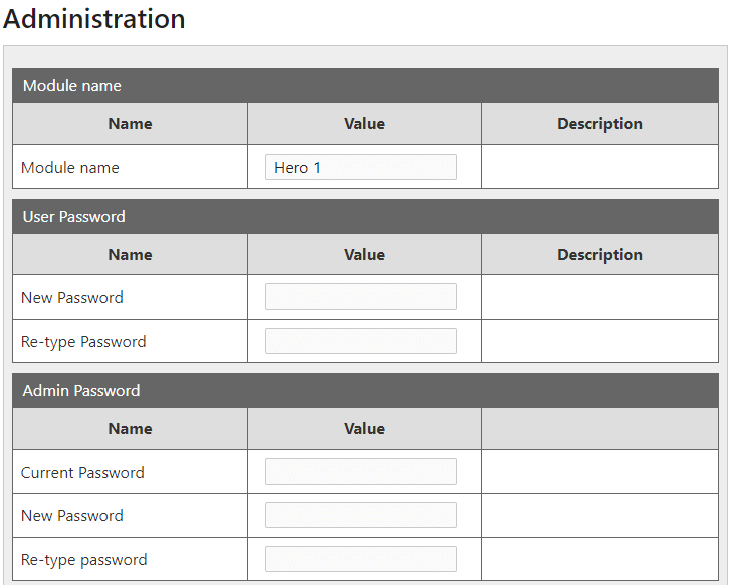Select the Admin Current Password input box
Image resolution: width=731 pixels, height=585 pixels.
pyautogui.click(x=360, y=472)
